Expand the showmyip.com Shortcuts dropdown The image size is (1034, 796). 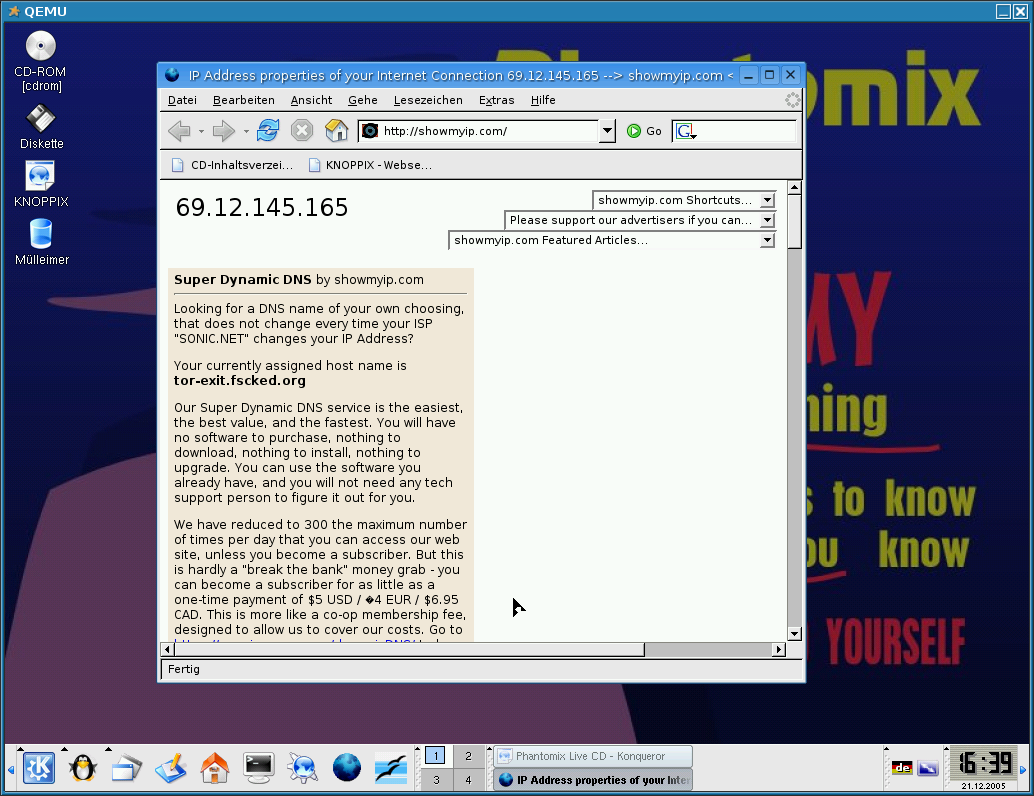[767, 200]
